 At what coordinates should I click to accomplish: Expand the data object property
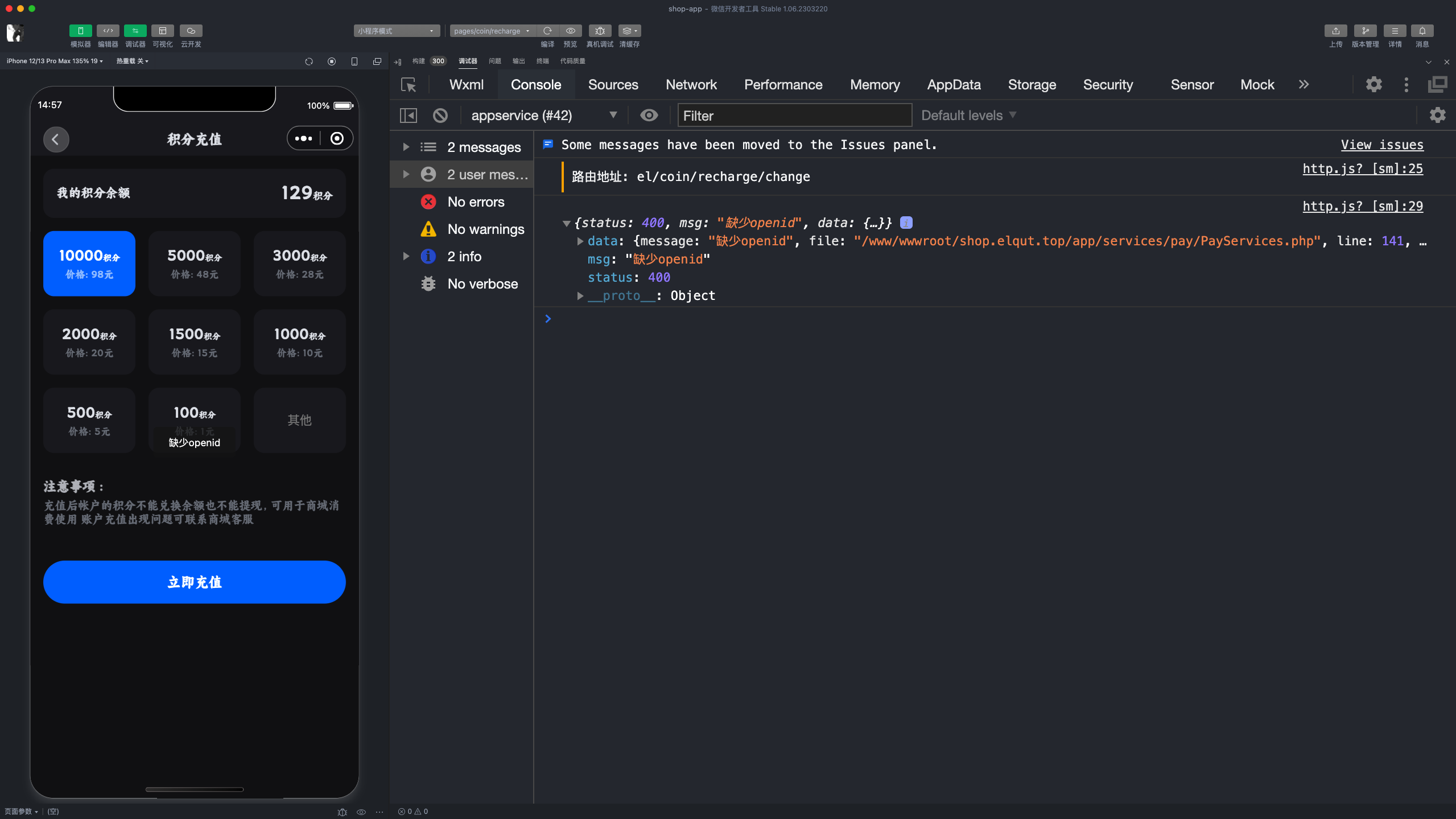(580, 241)
